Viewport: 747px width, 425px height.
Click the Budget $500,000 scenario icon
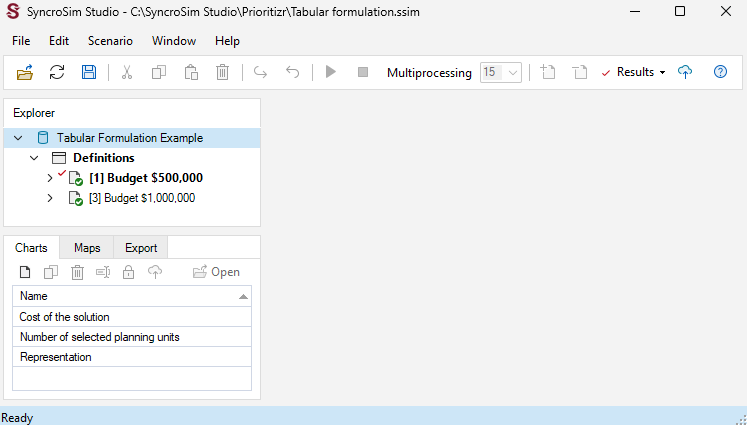coord(76,179)
